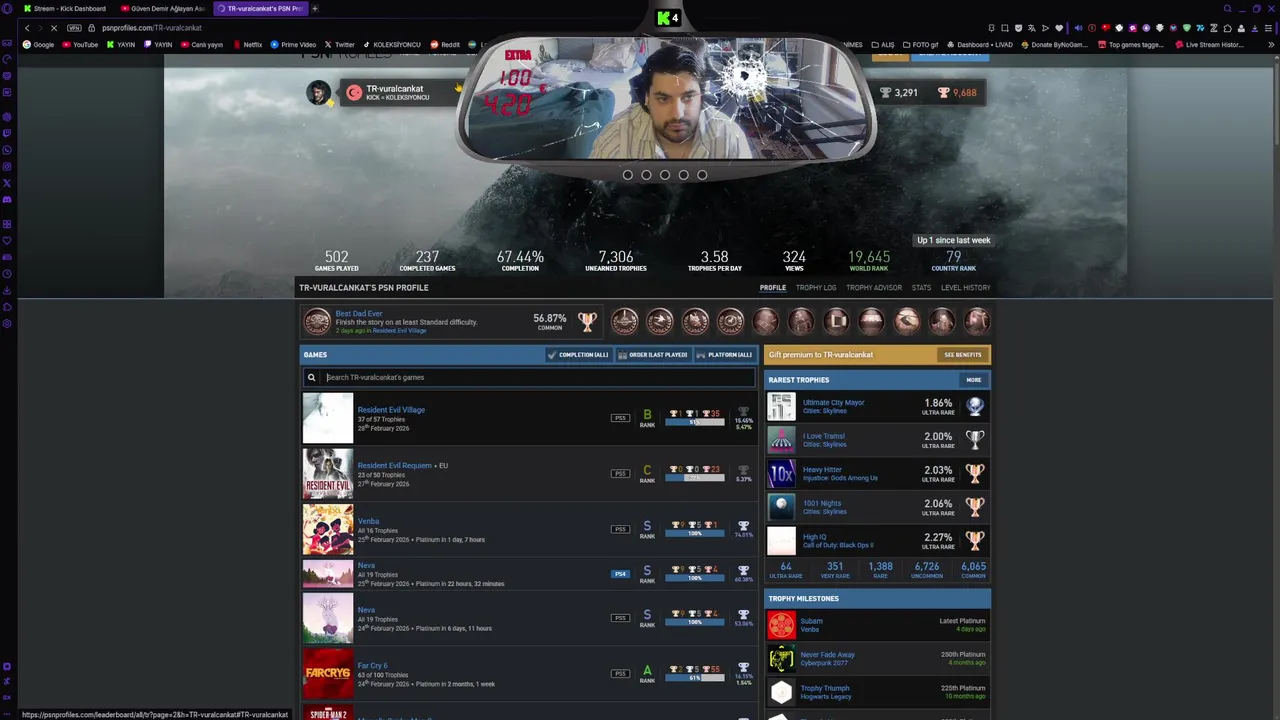Click the Far Cry 6 cover thumbnail
The height and width of the screenshot is (720, 1280).
coord(328,674)
